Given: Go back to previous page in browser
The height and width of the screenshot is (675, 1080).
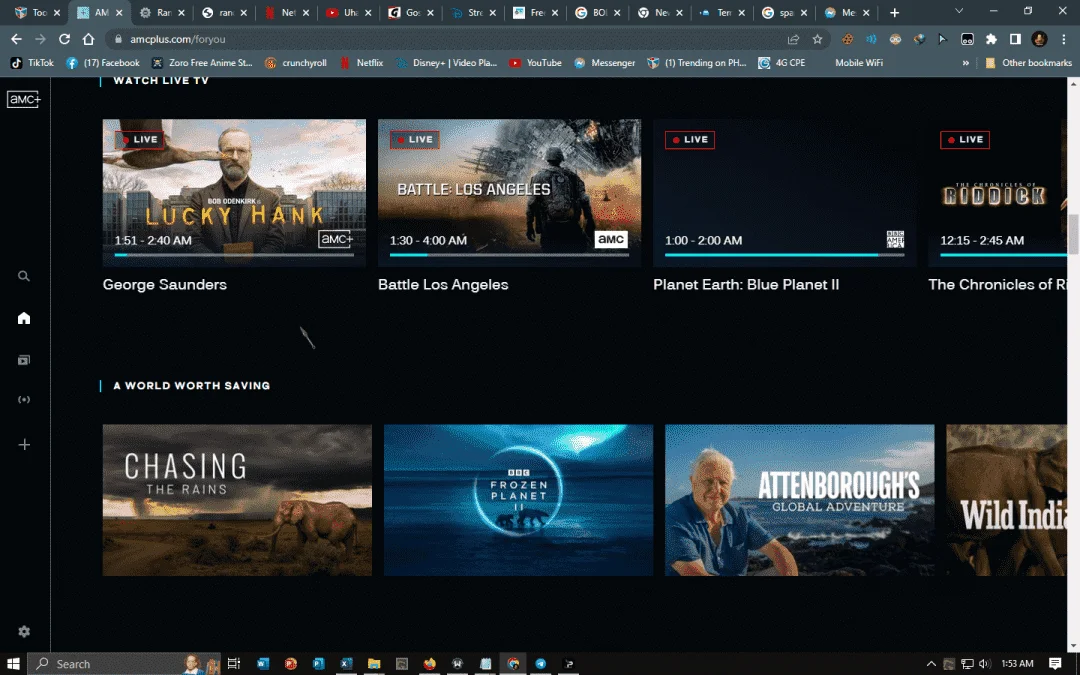Looking at the screenshot, I should (17, 39).
